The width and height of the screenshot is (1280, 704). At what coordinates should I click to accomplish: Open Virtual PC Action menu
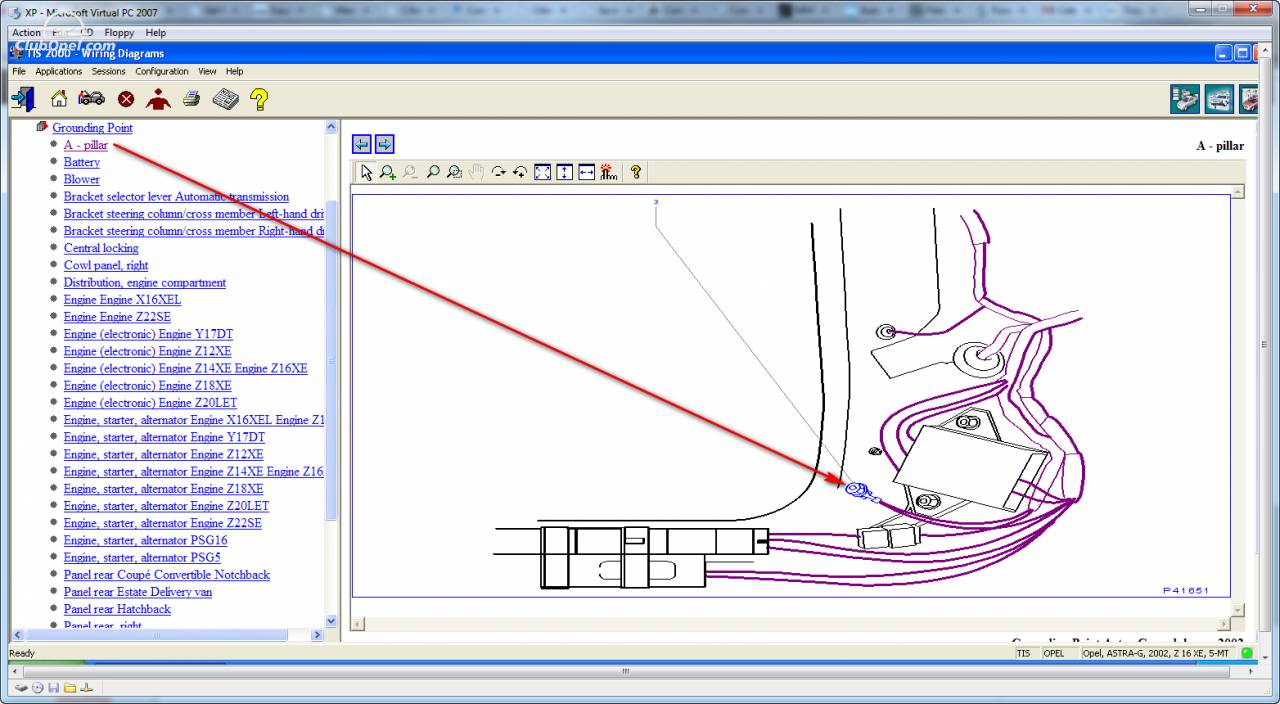(x=26, y=33)
